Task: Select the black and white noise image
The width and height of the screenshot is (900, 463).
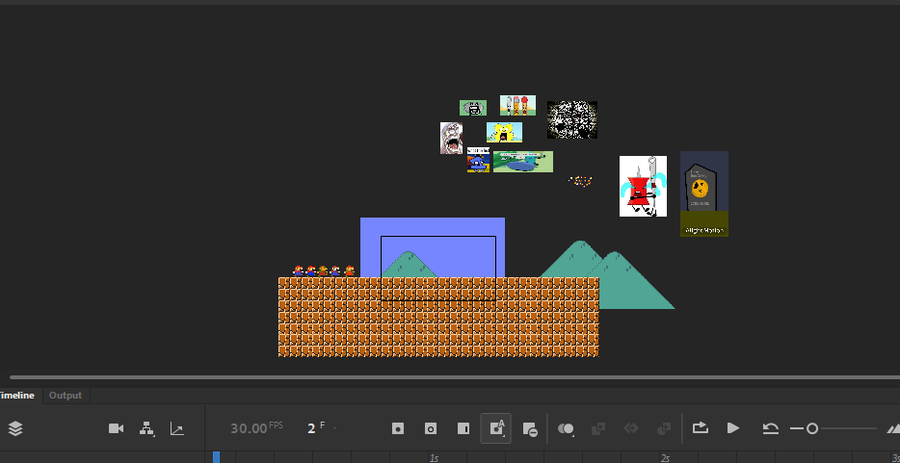Action: coord(572,119)
